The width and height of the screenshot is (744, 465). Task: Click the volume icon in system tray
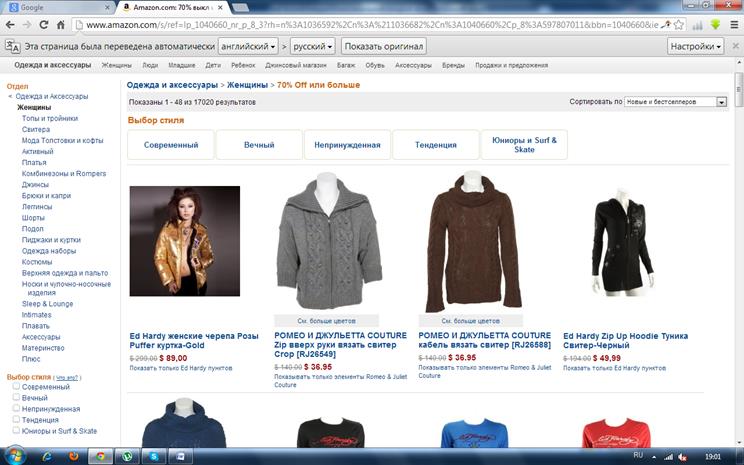coord(682,457)
